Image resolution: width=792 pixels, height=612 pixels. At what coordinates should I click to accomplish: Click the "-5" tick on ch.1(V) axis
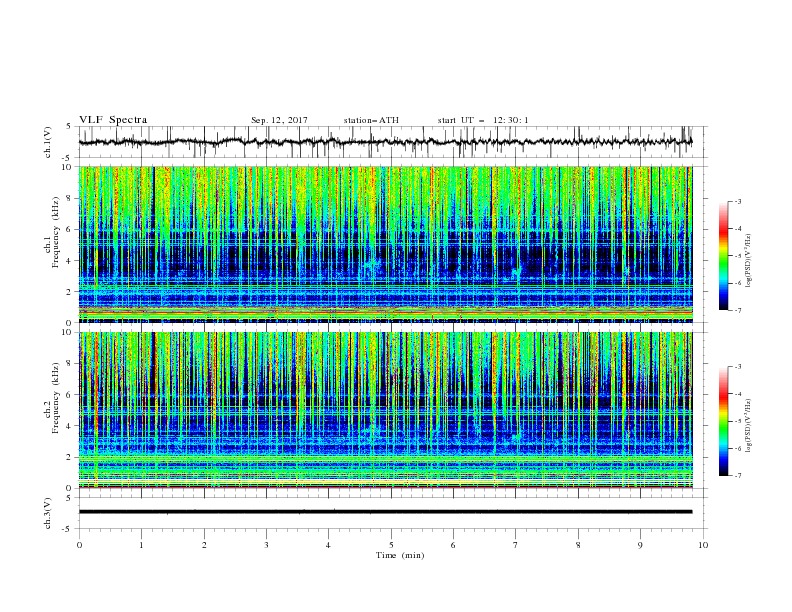(x=68, y=158)
